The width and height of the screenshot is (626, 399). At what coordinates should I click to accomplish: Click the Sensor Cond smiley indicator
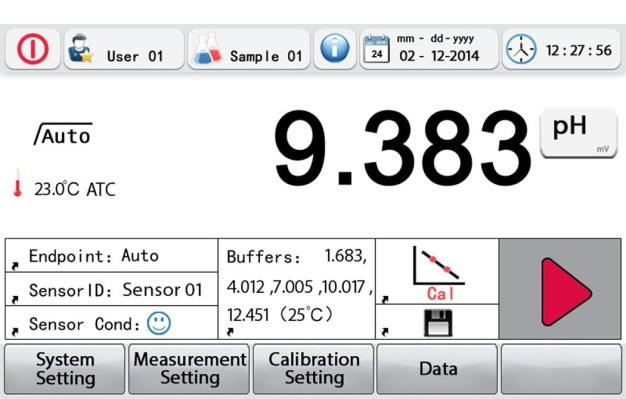click(x=159, y=323)
